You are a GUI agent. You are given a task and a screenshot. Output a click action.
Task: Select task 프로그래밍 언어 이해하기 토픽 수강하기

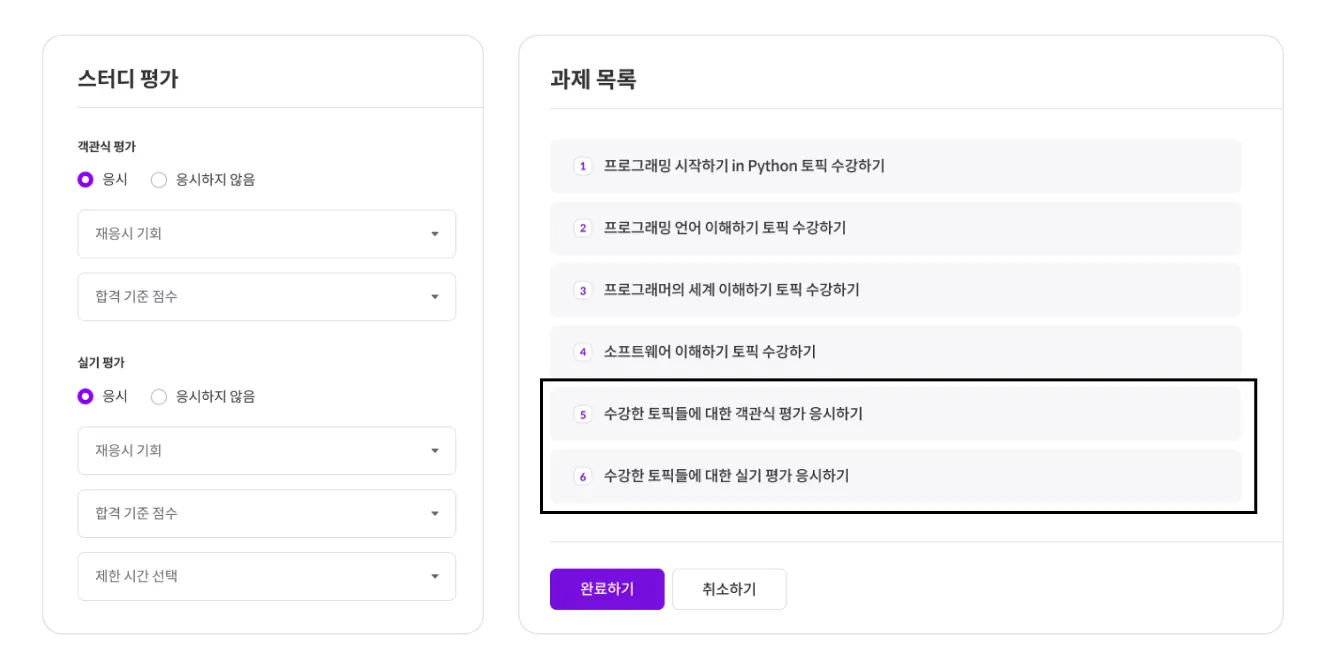pyautogui.click(x=725, y=228)
